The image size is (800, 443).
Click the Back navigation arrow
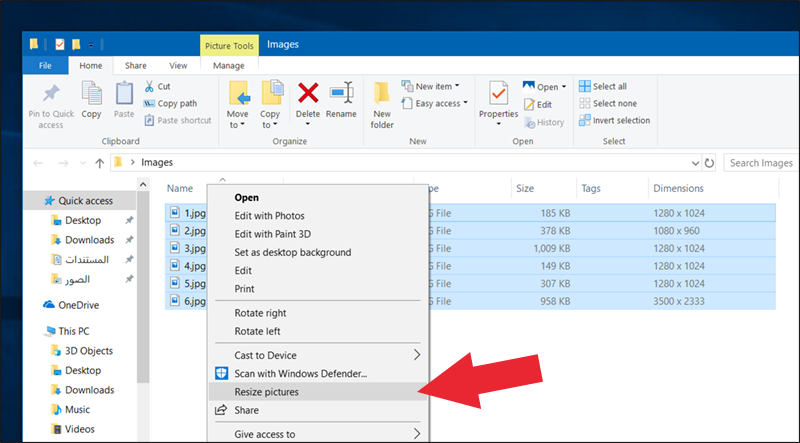tap(38, 163)
